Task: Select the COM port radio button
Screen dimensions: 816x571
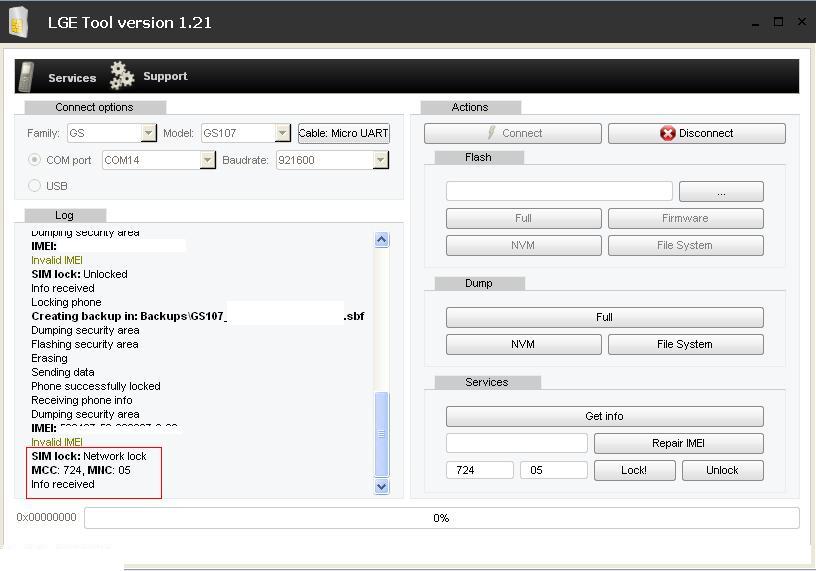Action: coord(34,160)
